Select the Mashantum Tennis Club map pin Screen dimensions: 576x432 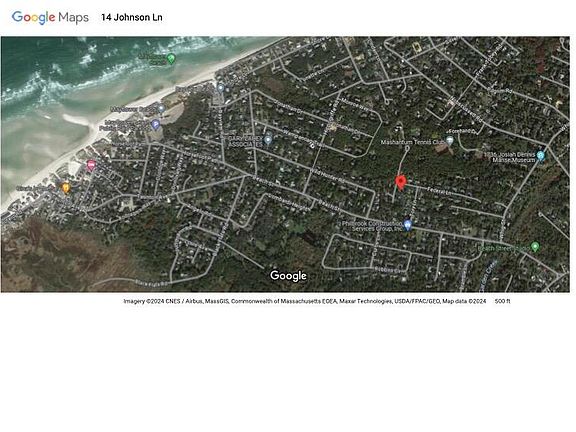449,141
